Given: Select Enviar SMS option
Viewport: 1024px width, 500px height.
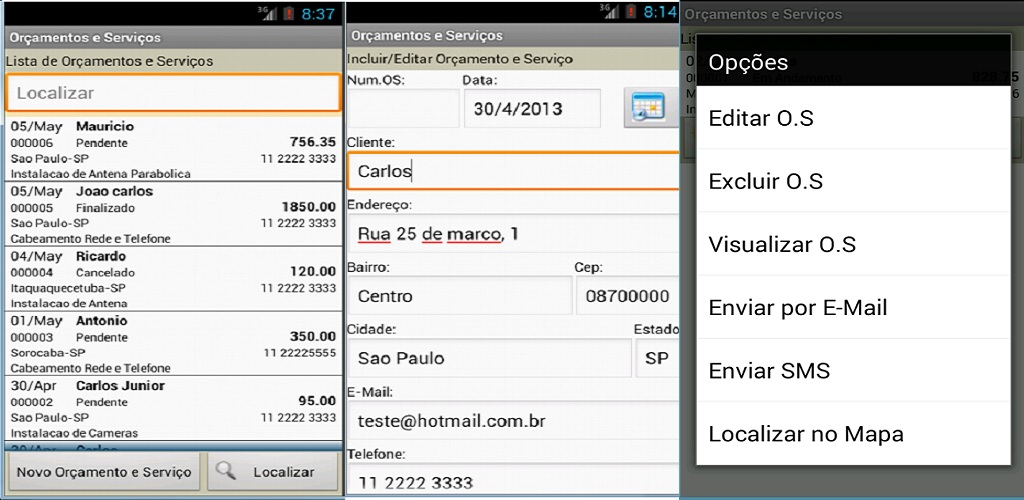Looking at the screenshot, I should (854, 370).
